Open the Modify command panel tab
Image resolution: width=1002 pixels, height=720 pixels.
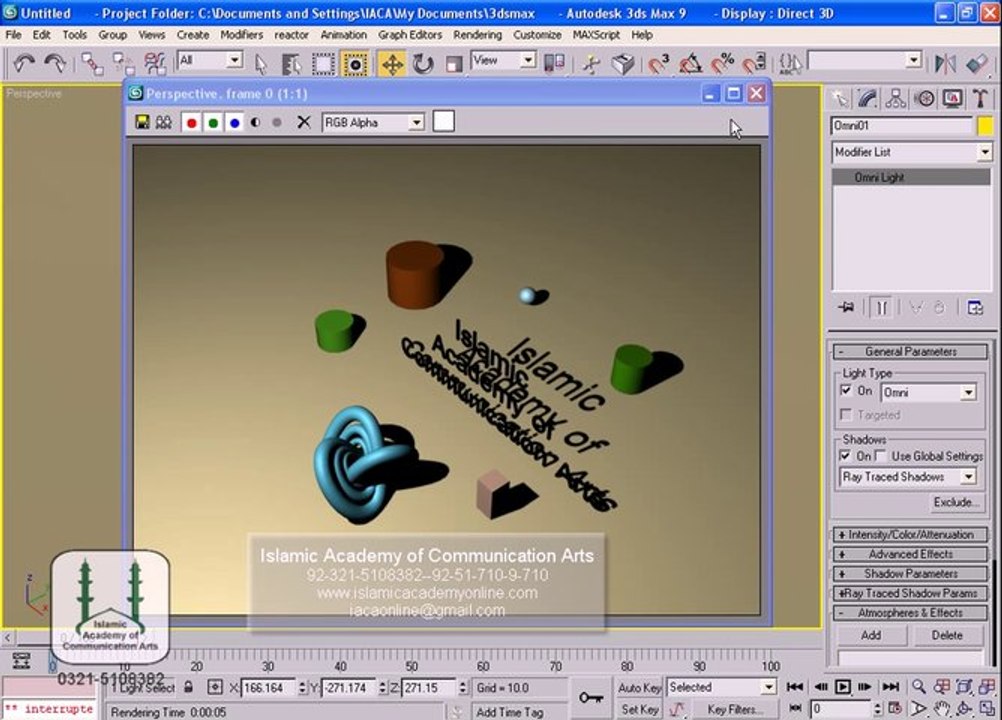point(867,98)
